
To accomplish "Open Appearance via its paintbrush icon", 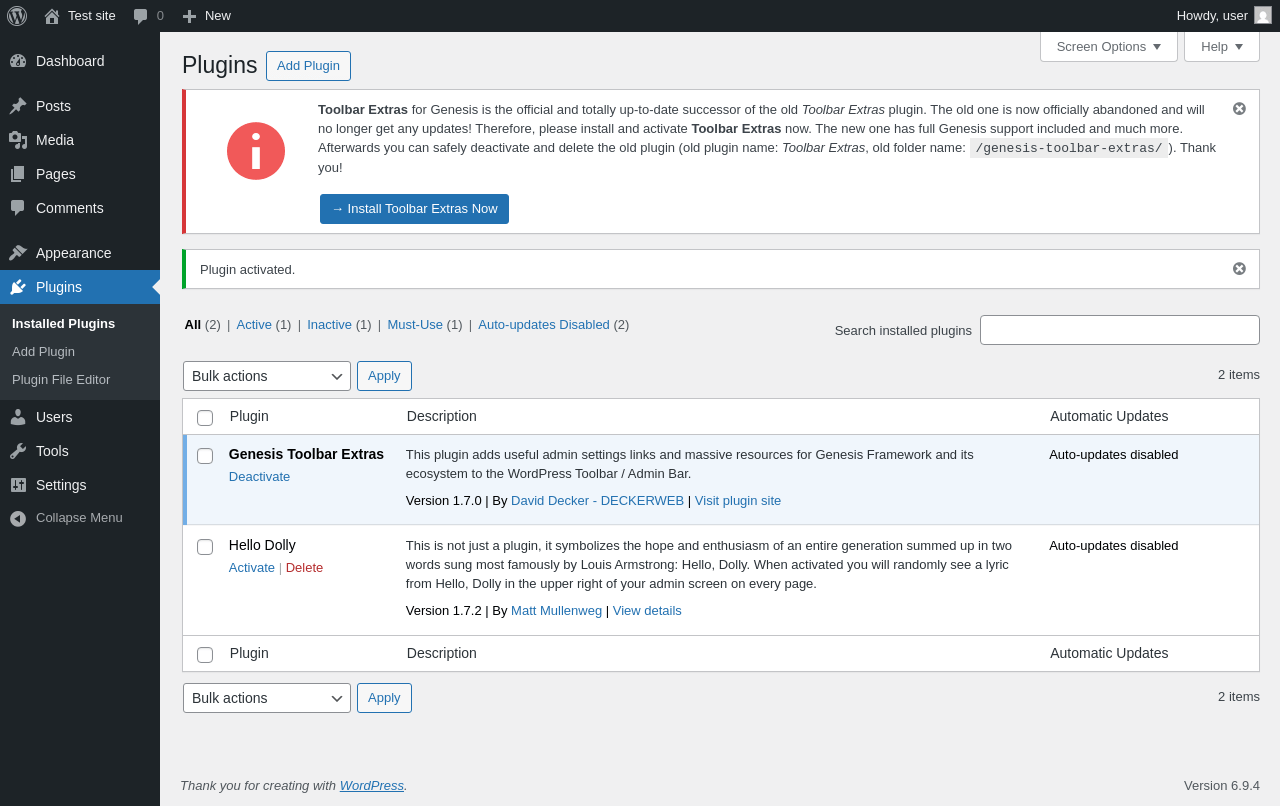I will coord(18,253).
